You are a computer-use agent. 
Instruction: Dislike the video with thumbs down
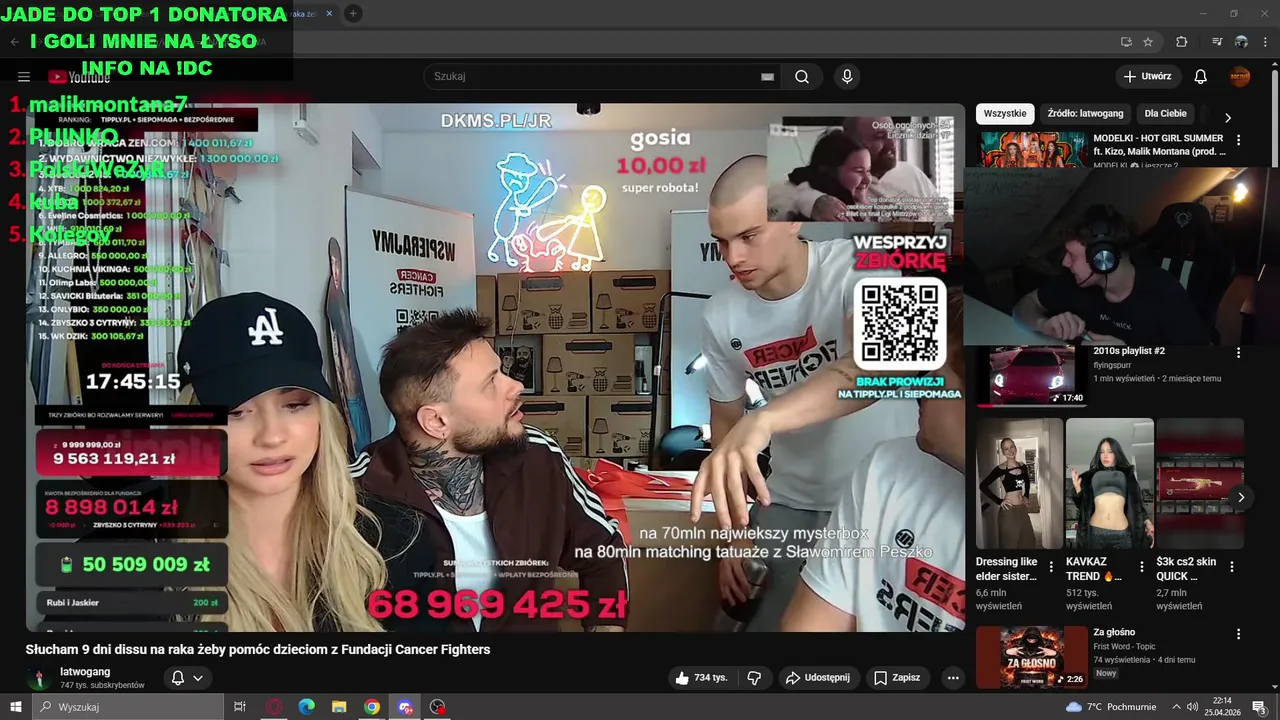coord(754,678)
